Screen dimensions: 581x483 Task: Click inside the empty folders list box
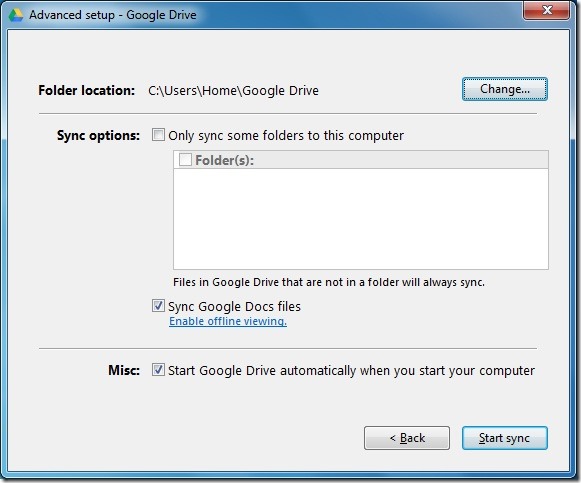(x=361, y=219)
